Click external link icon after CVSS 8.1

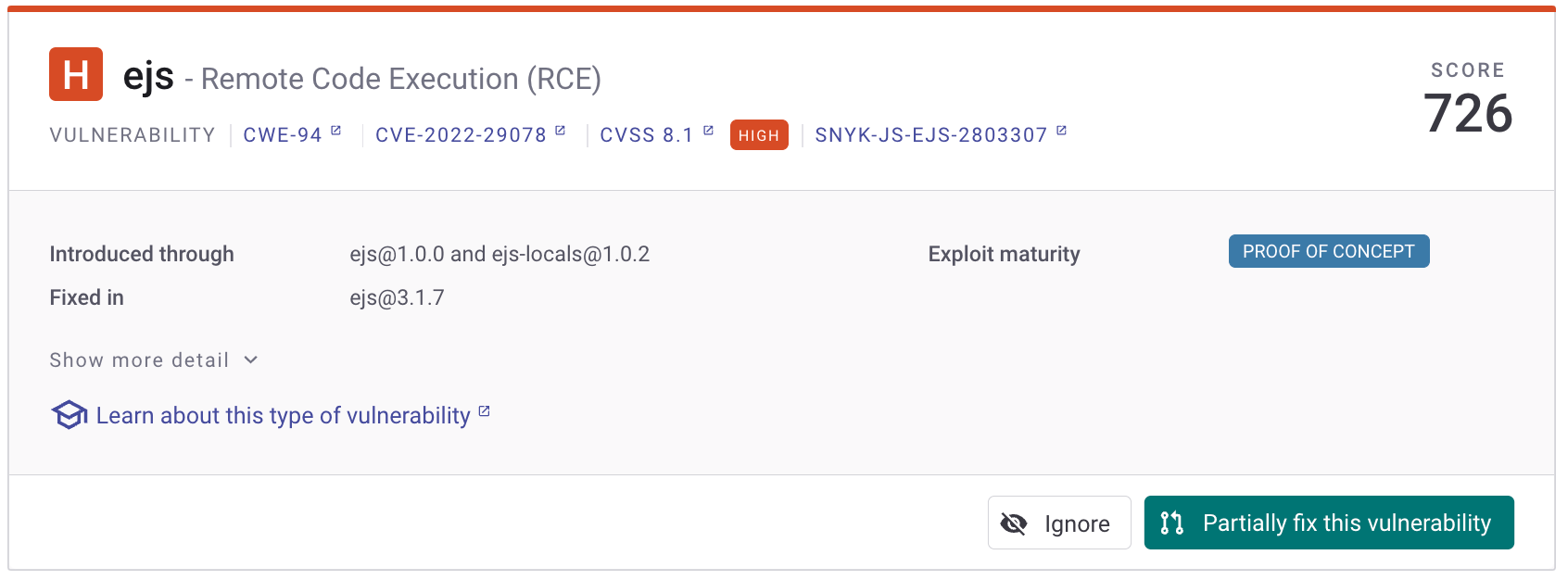(709, 131)
